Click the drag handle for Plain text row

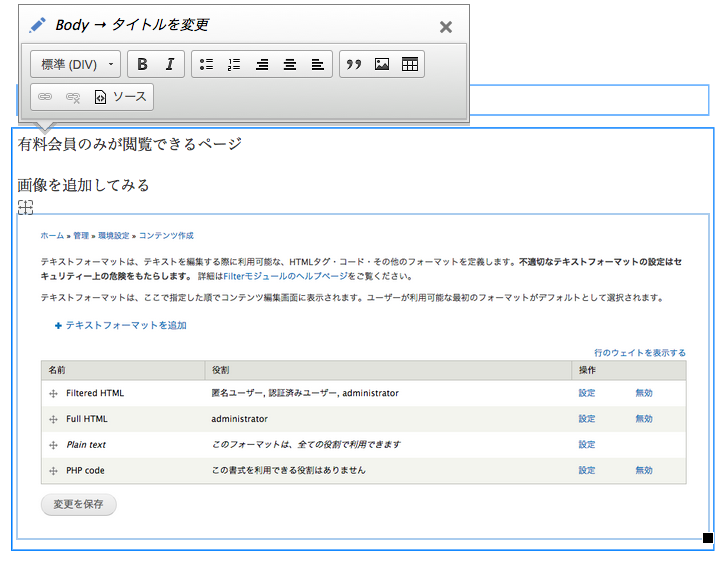click(x=53, y=445)
